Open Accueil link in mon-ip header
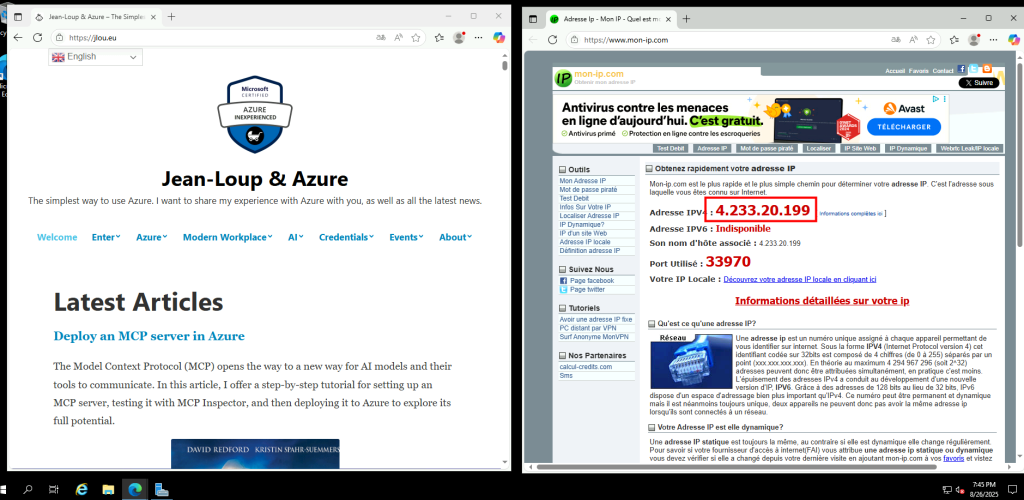The image size is (1024, 500). pyautogui.click(x=895, y=70)
